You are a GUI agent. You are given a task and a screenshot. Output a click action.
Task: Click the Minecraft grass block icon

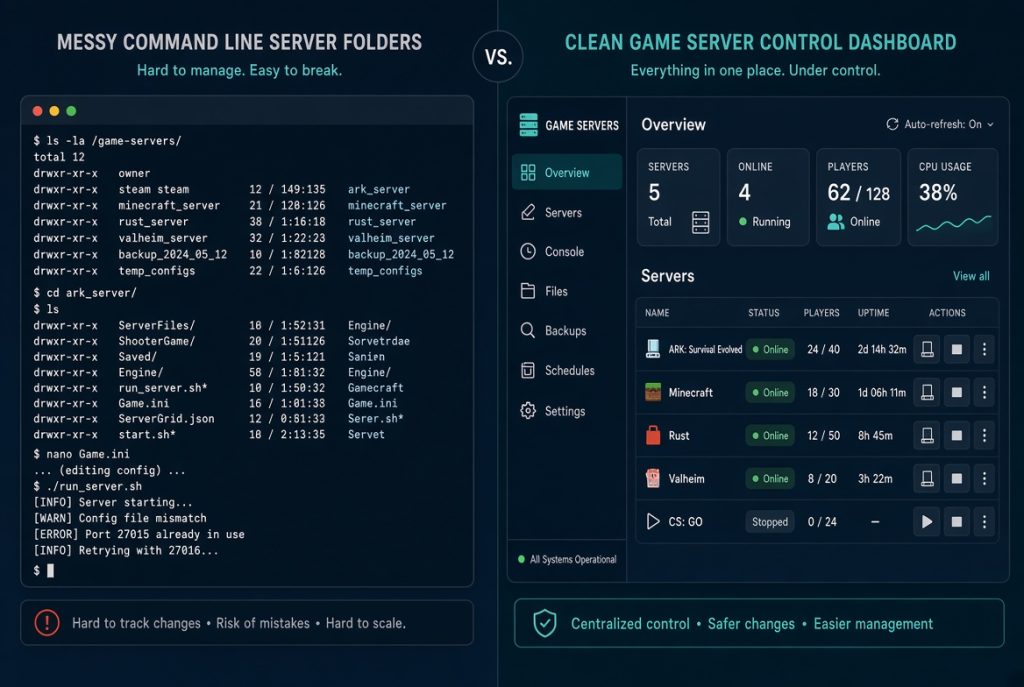[652, 392]
